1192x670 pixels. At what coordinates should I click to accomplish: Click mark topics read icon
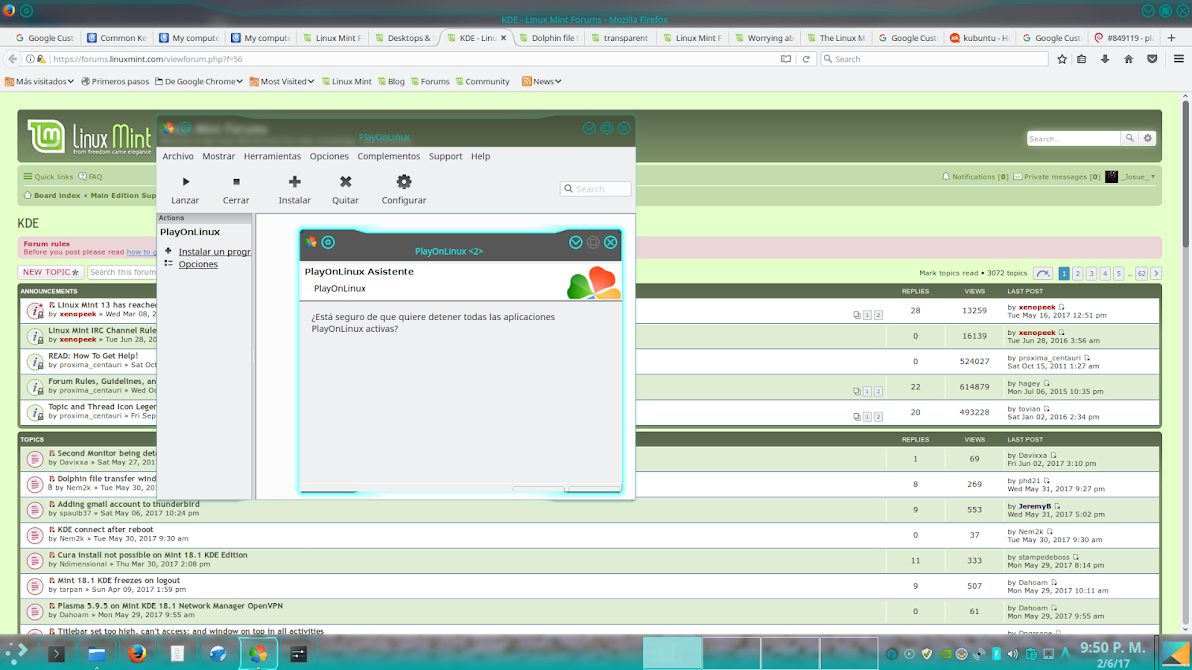(x=1043, y=274)
